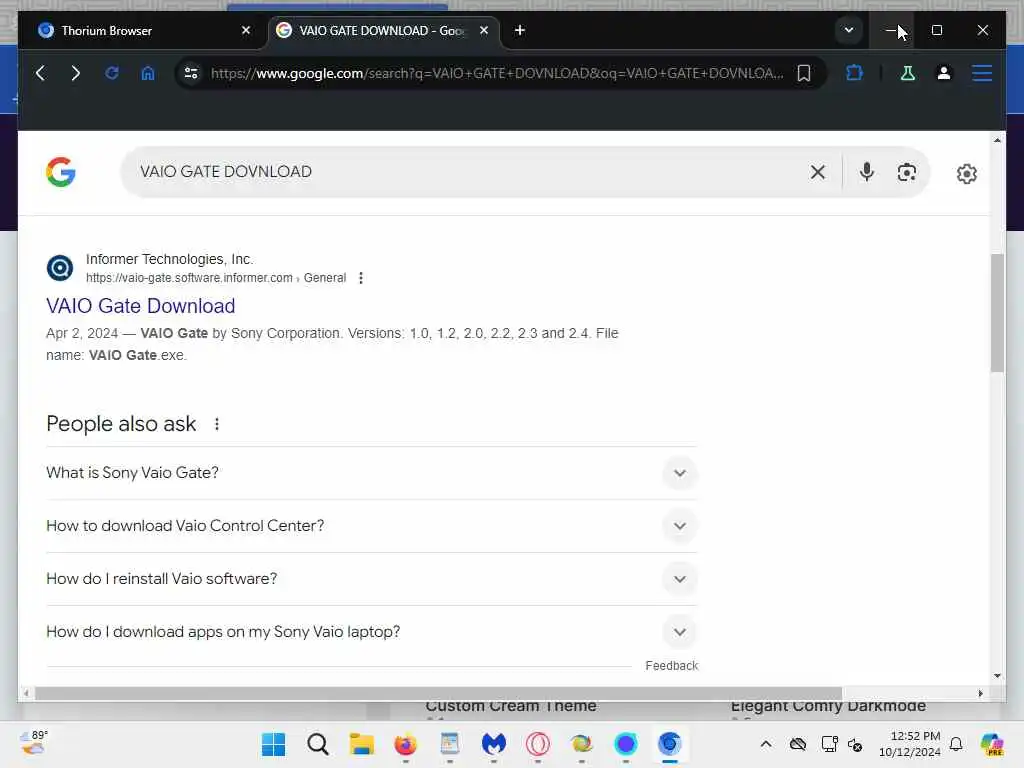Viewport: 1024px width, 768px height.
Task: Click the scroll down arrow
Action: (997, 676)
